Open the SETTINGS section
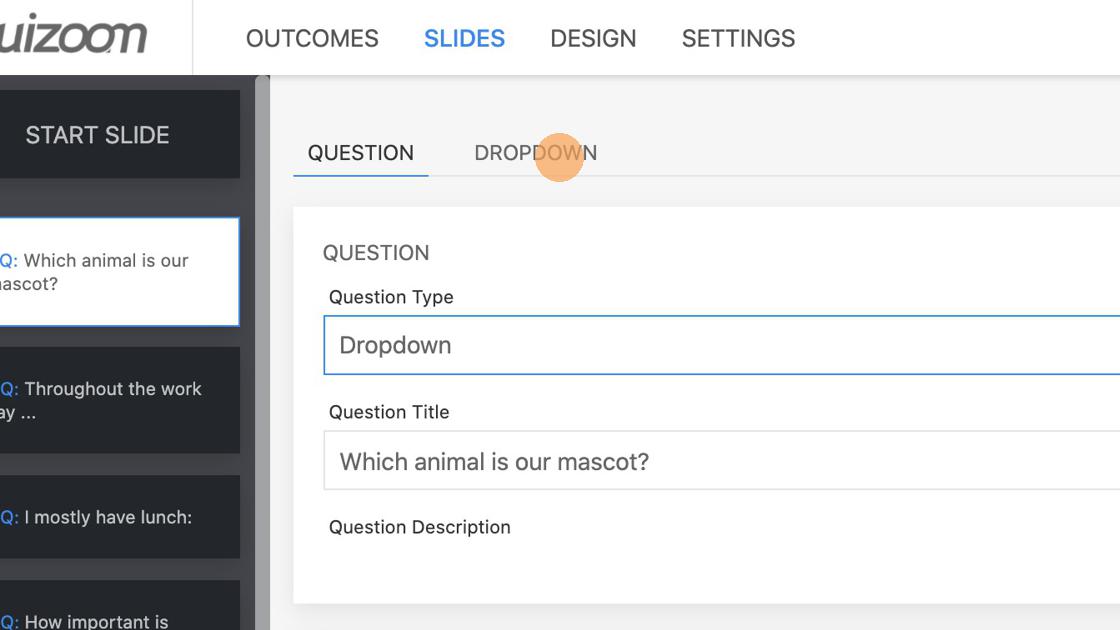This screenshot has height=630, width=1120. pos(738,39)
